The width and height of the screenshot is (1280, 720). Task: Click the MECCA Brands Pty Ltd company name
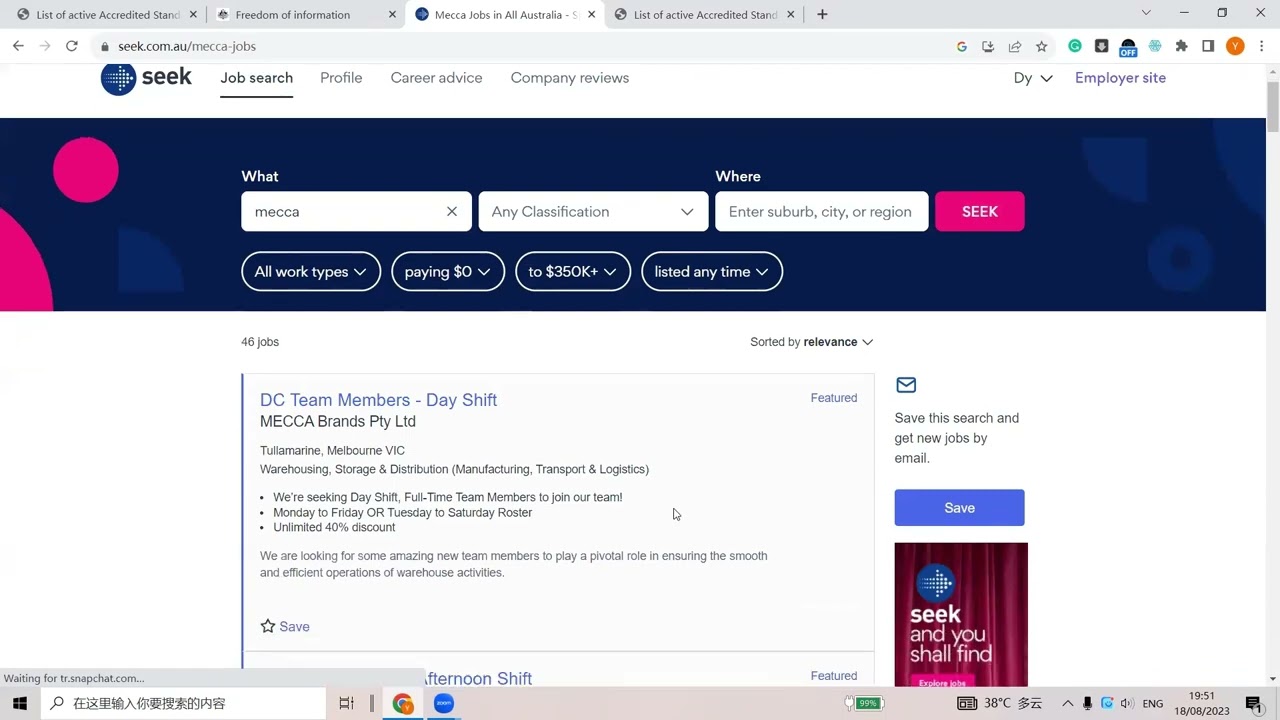pyautogui.click(x=338, y=422)
